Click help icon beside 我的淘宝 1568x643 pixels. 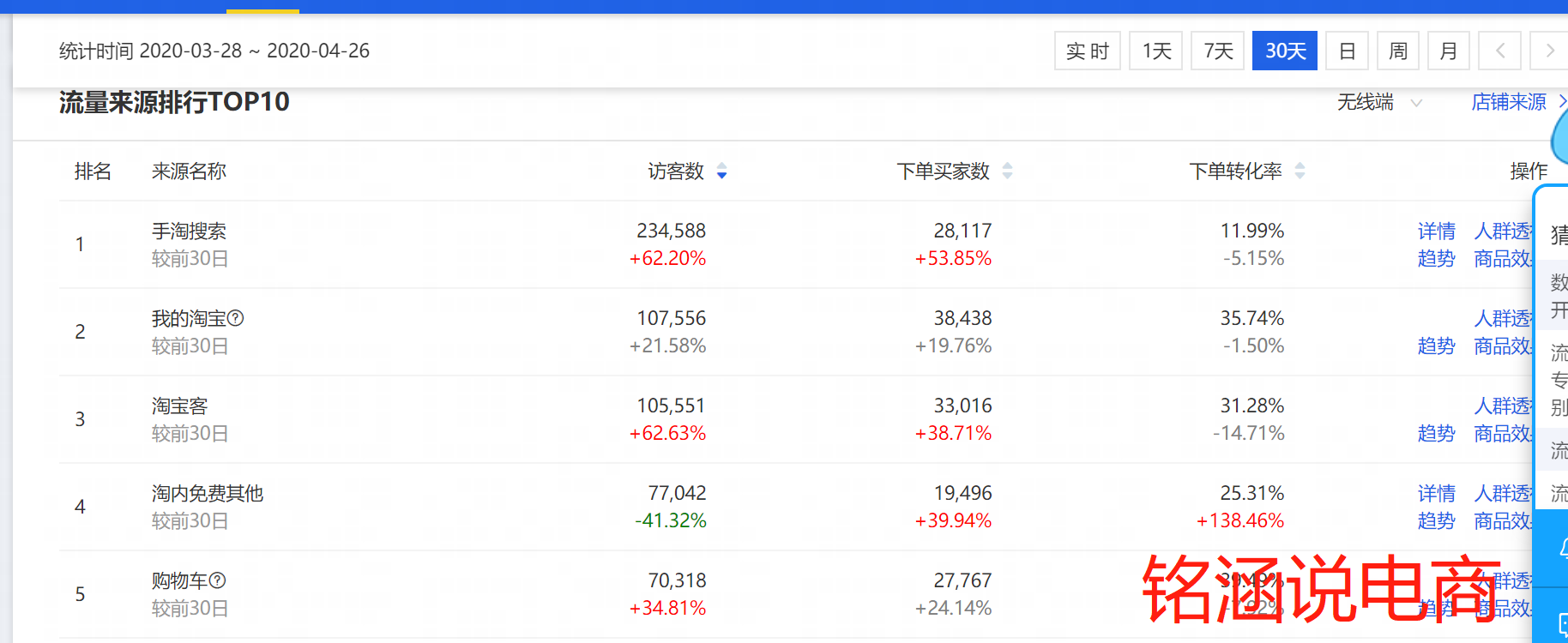[236, 318]
